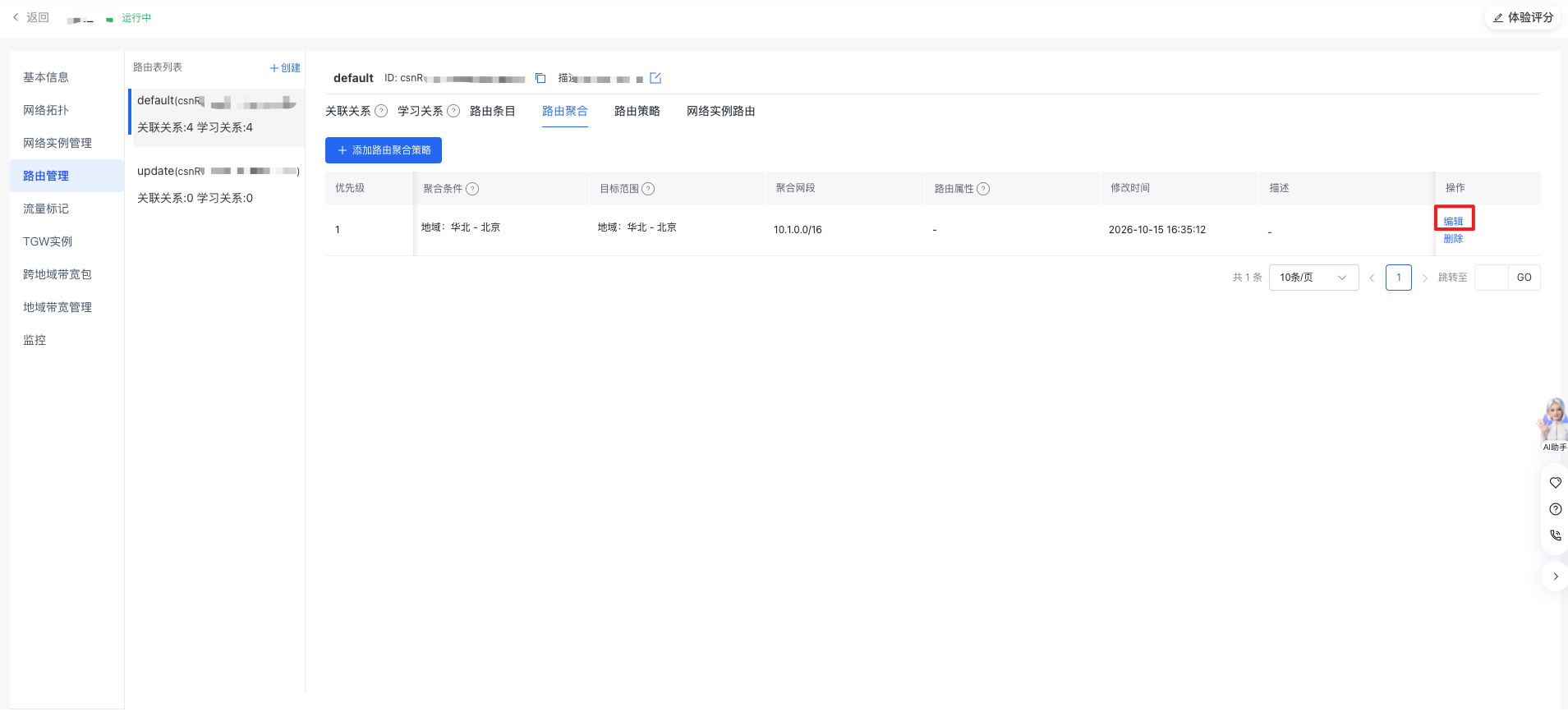This screenshot has width=1568, height=716.
Task: Open the AI助手 assistant
Action: 1554,425
